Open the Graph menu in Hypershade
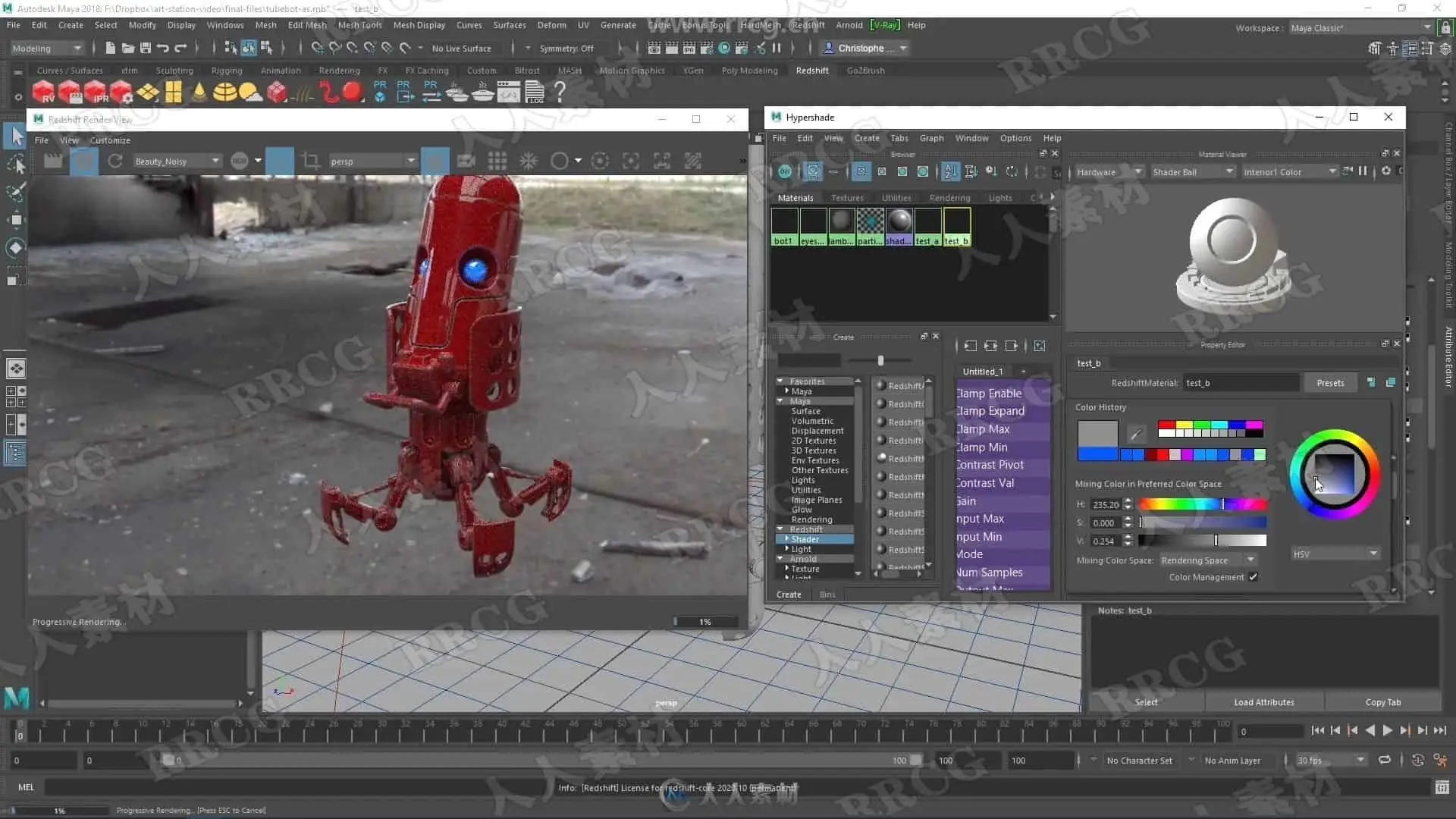Viewport: 1456px width, 819px height. pos(931,138)
